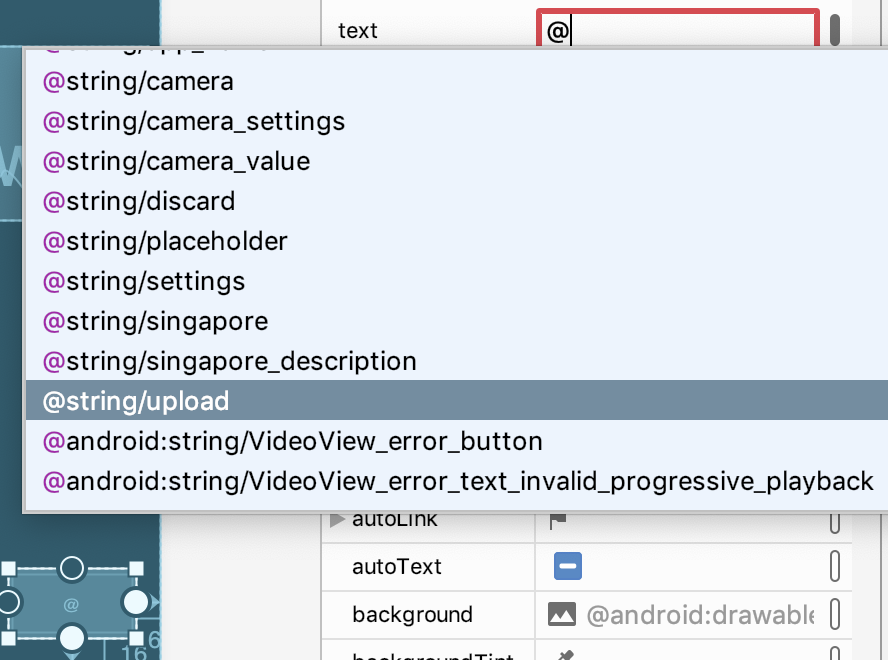Expand the autoLink attribute row
This screenshot has height=660, width=888.
click(x=337, y=519)
